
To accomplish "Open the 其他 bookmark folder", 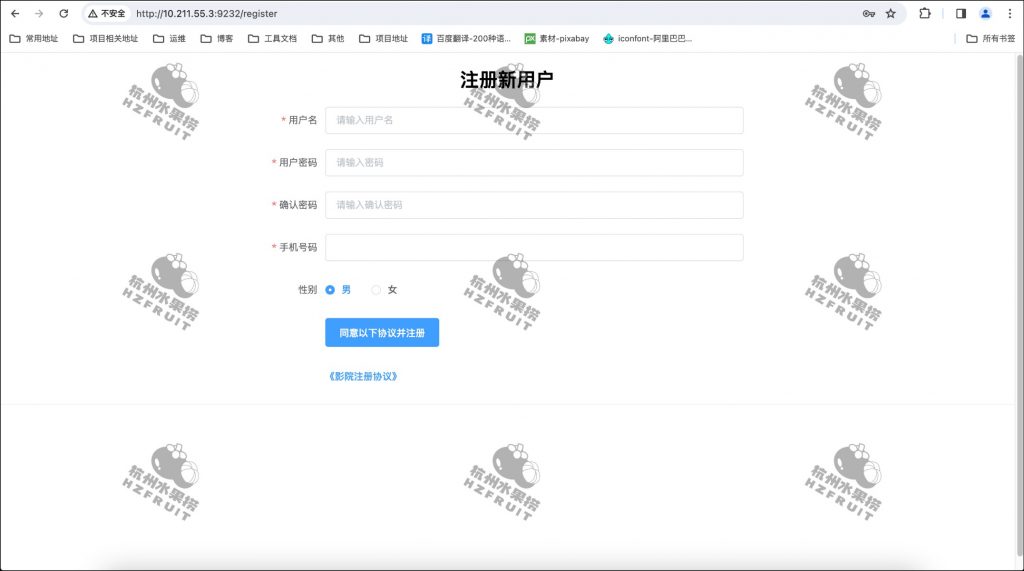I will tap(328, 39).
